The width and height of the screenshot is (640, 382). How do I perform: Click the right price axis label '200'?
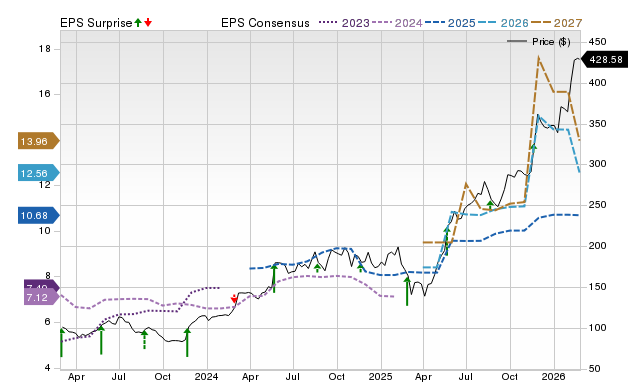(598, 246)
